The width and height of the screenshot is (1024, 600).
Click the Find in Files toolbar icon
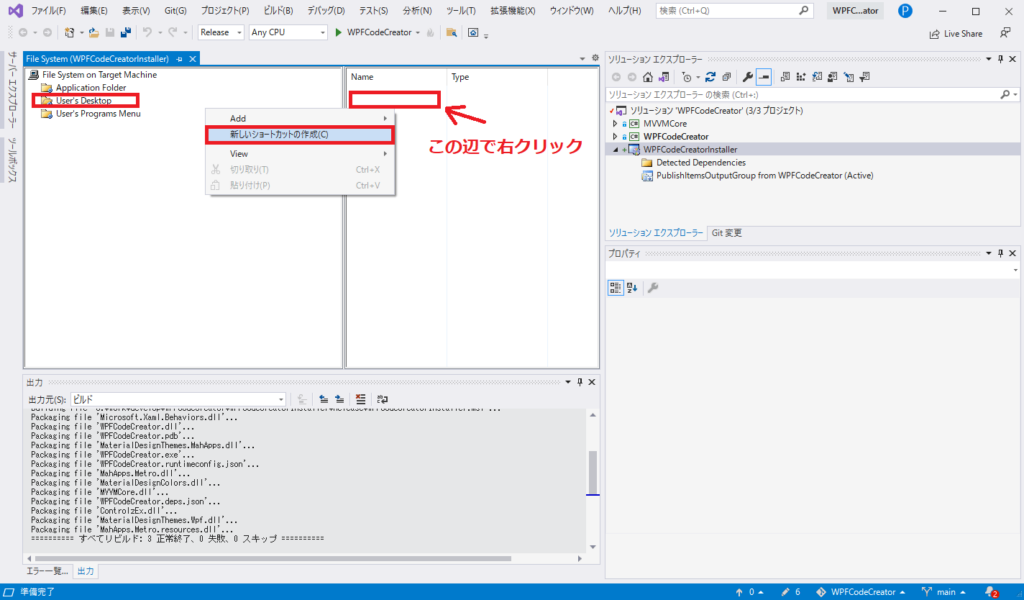(x=451, y=33)
